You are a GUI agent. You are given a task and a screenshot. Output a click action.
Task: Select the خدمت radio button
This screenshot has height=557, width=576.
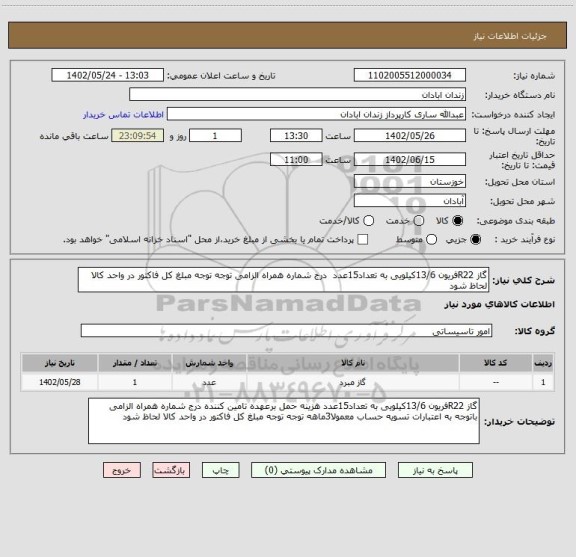[x=419, y=221]
